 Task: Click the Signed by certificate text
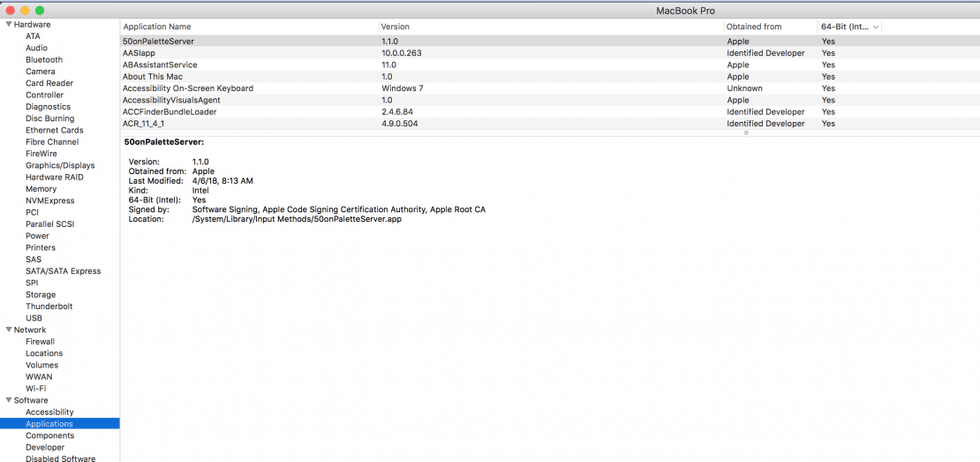[339, 209]
